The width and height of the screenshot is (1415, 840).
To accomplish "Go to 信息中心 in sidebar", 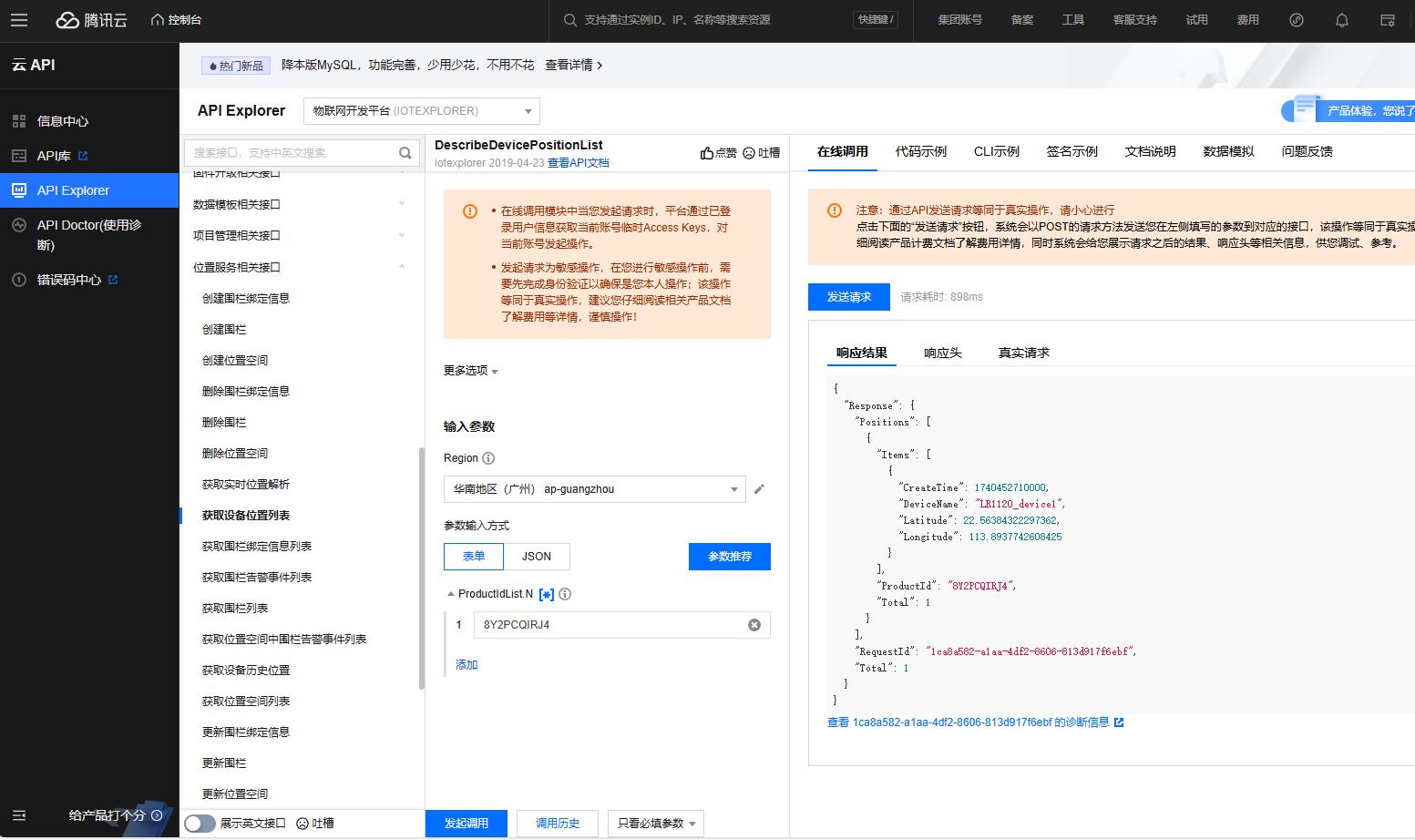I will point(89,121).
